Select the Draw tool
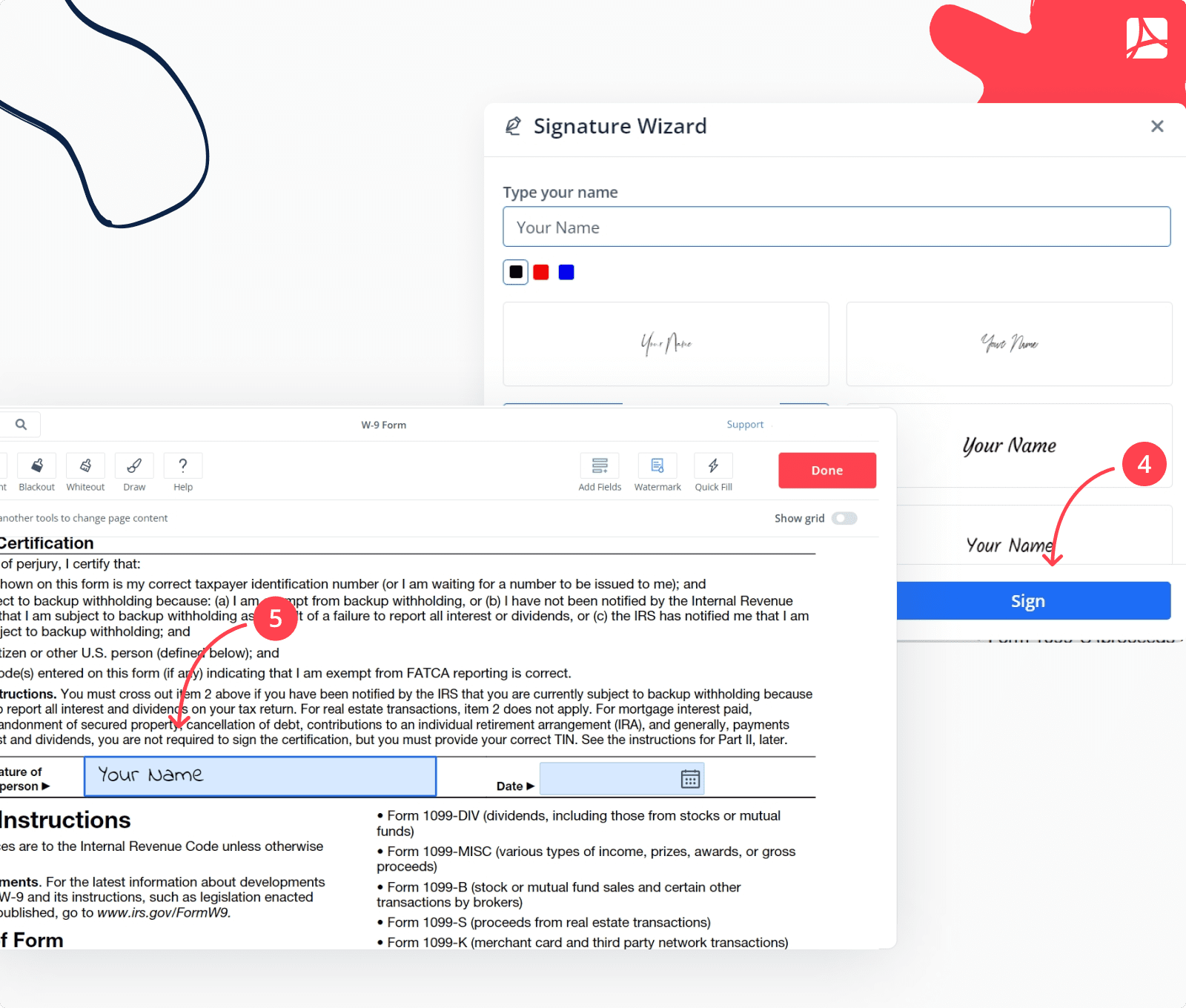1186x1008 pixels. pyautogui.click(x=134, y=472)
